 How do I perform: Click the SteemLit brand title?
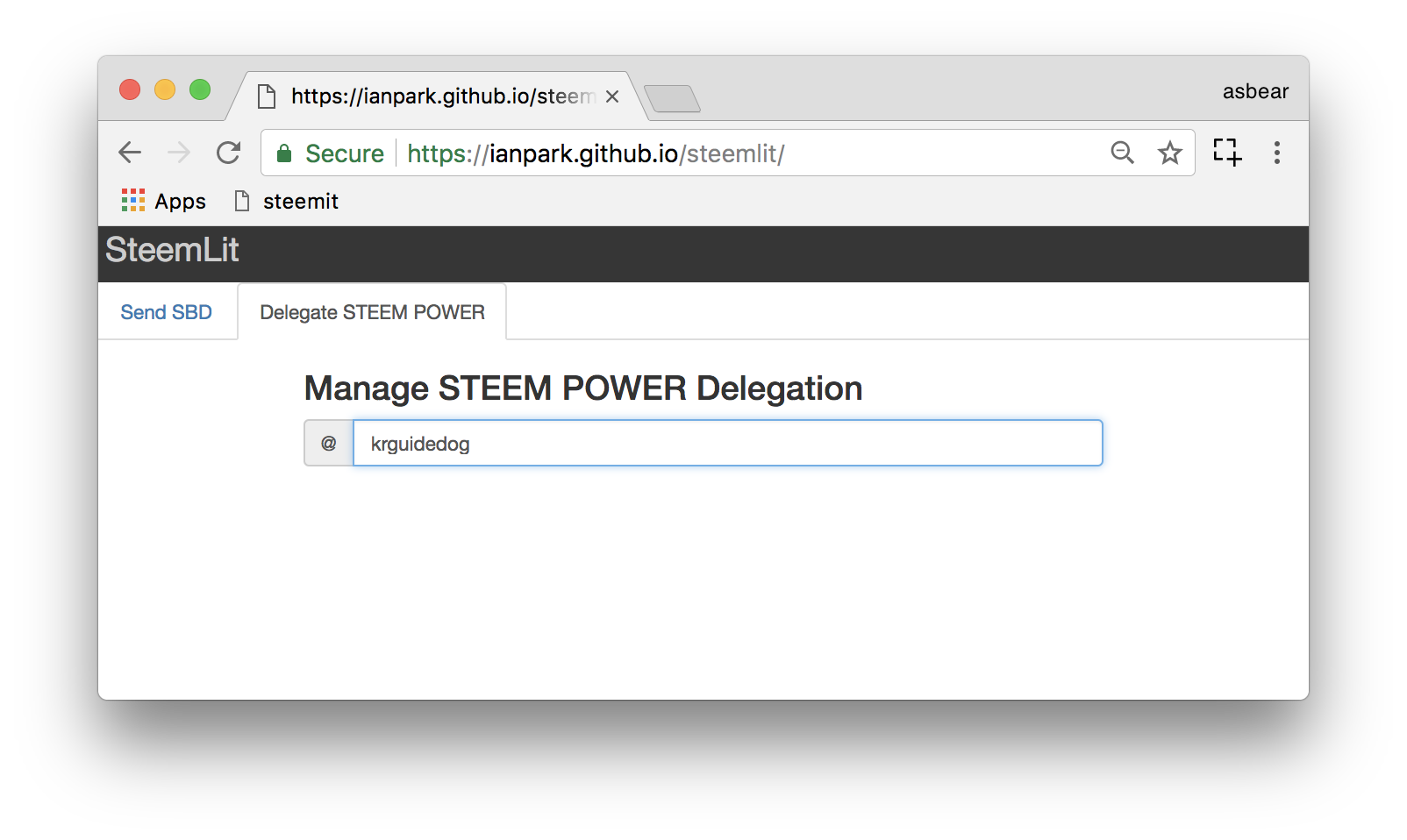point(172,250)
